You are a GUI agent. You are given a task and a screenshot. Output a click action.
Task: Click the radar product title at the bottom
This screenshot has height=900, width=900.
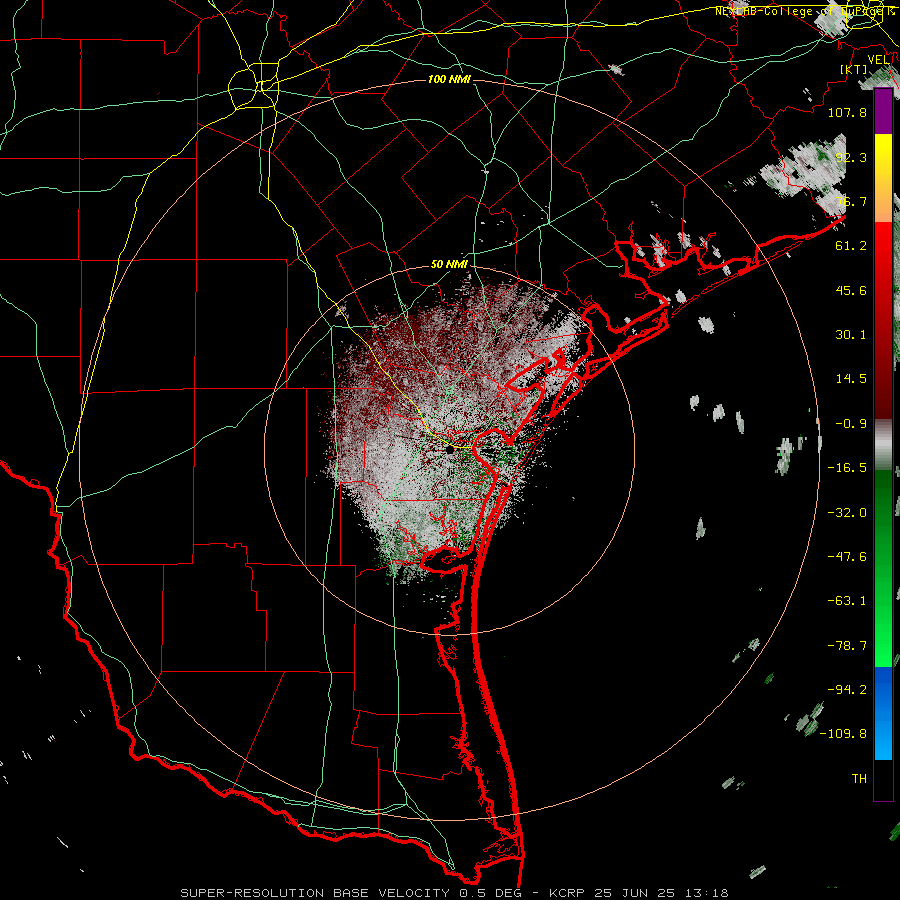pos(454,893)
